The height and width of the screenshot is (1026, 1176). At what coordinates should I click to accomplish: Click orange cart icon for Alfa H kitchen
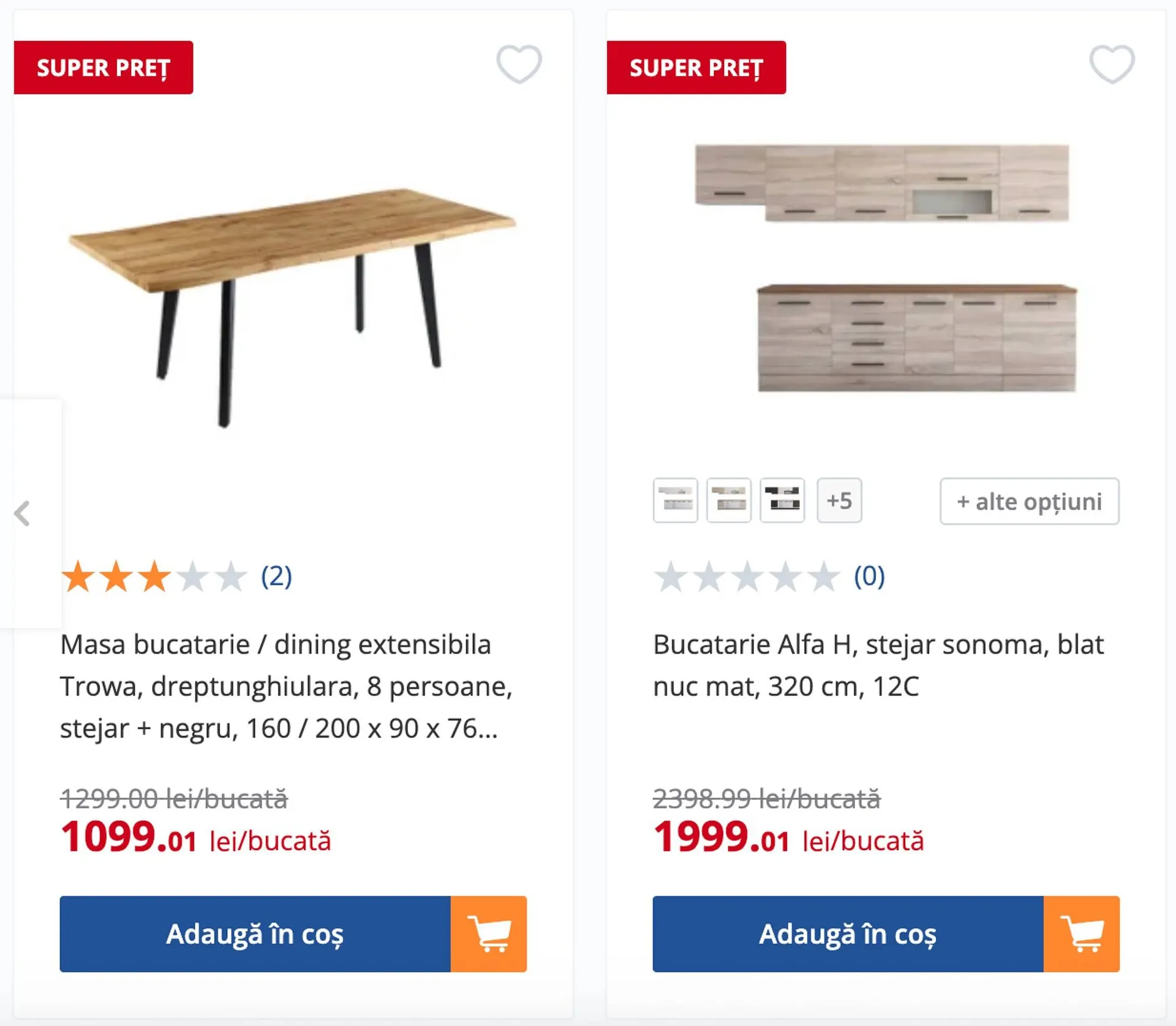[1081, 934]
